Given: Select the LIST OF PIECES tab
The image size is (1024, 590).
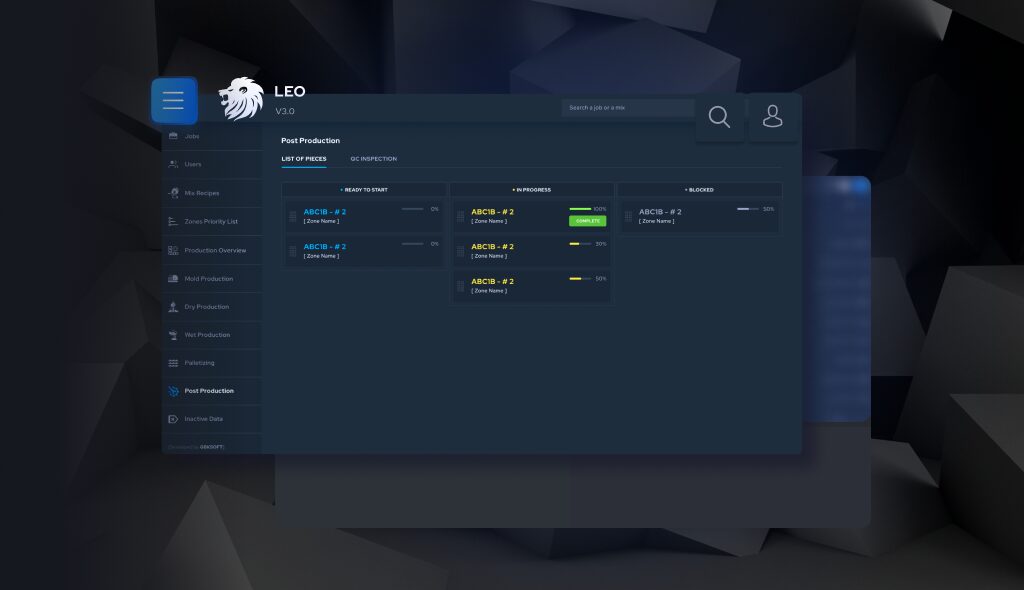Looking at the screenshot, I should (304, 158).
